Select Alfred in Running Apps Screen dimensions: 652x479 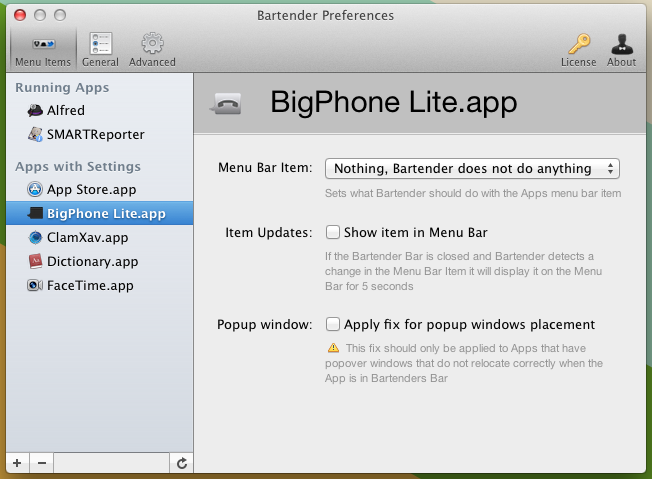(100, 111)
